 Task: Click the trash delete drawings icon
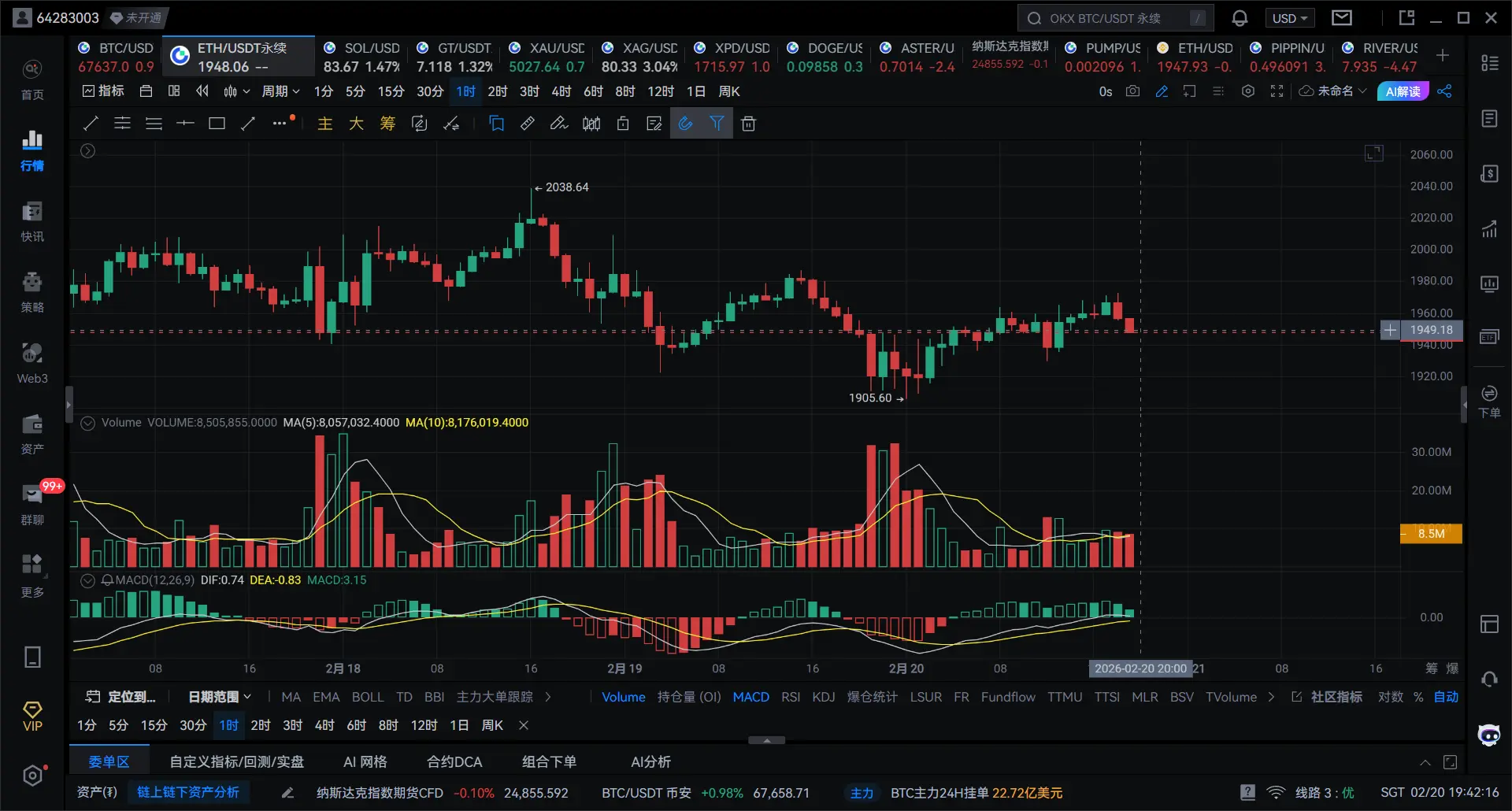pos(748,124)
